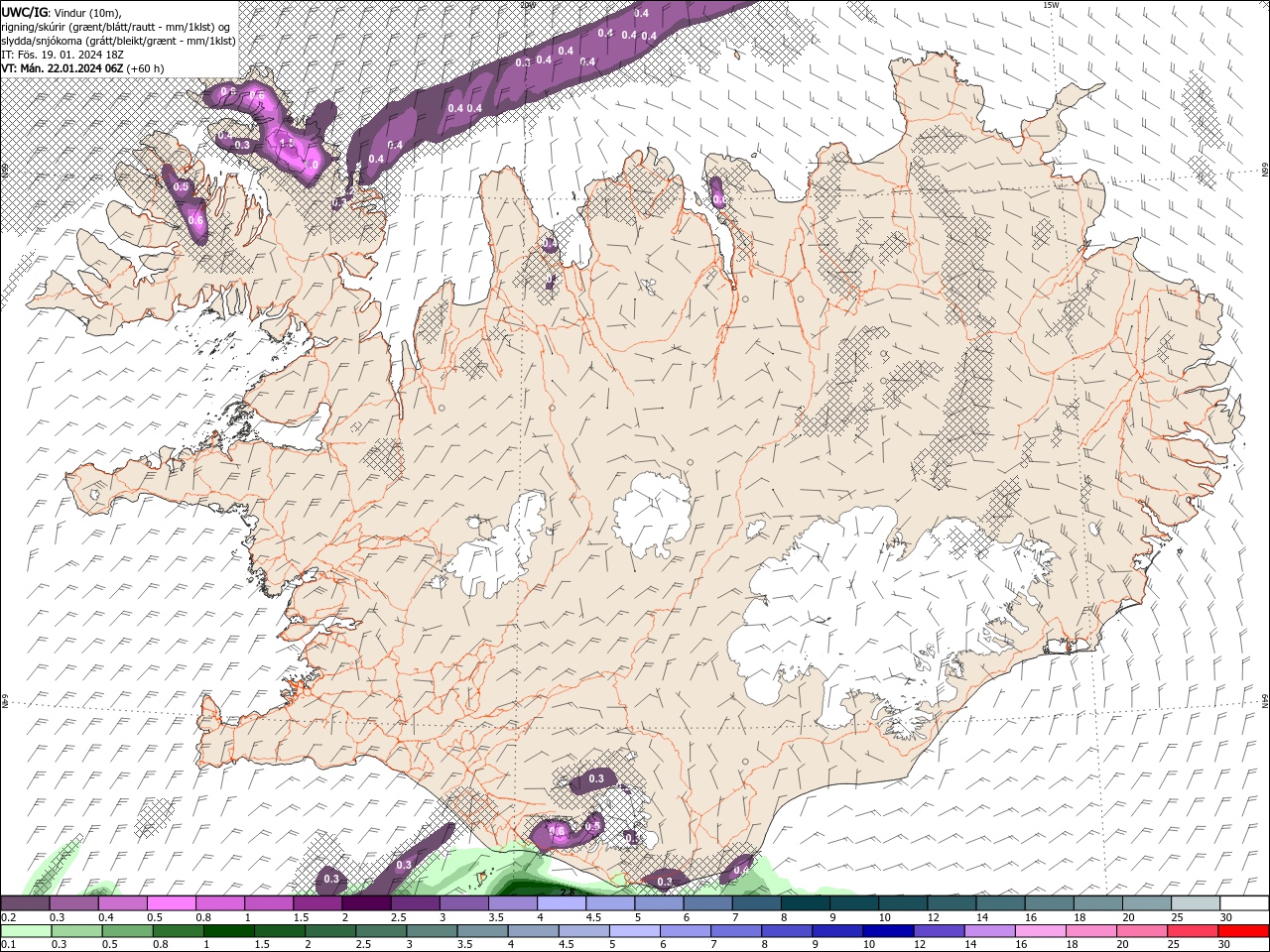
Task: Click the '20' value label under the upper legend
Action: [x=1128, y=917]
